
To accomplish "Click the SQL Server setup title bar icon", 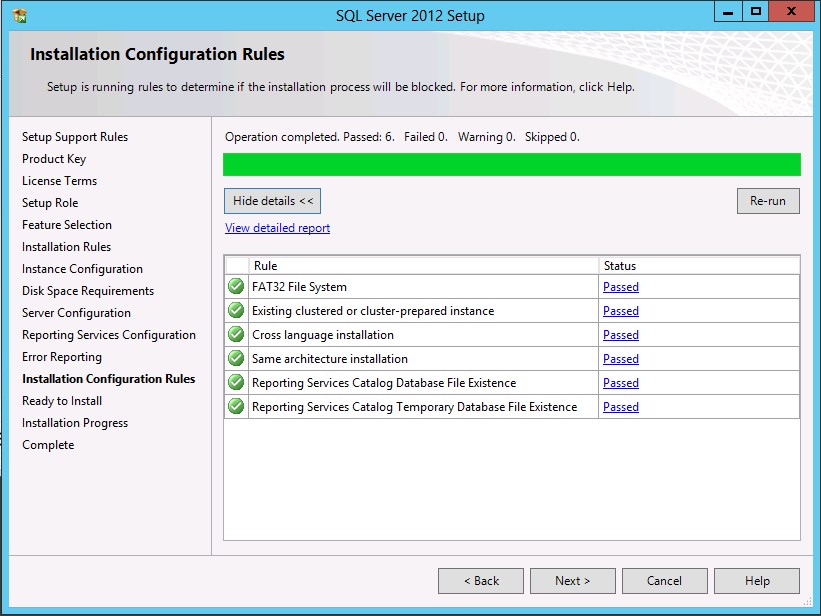I will pyautogui.click(x=20, y=16).
